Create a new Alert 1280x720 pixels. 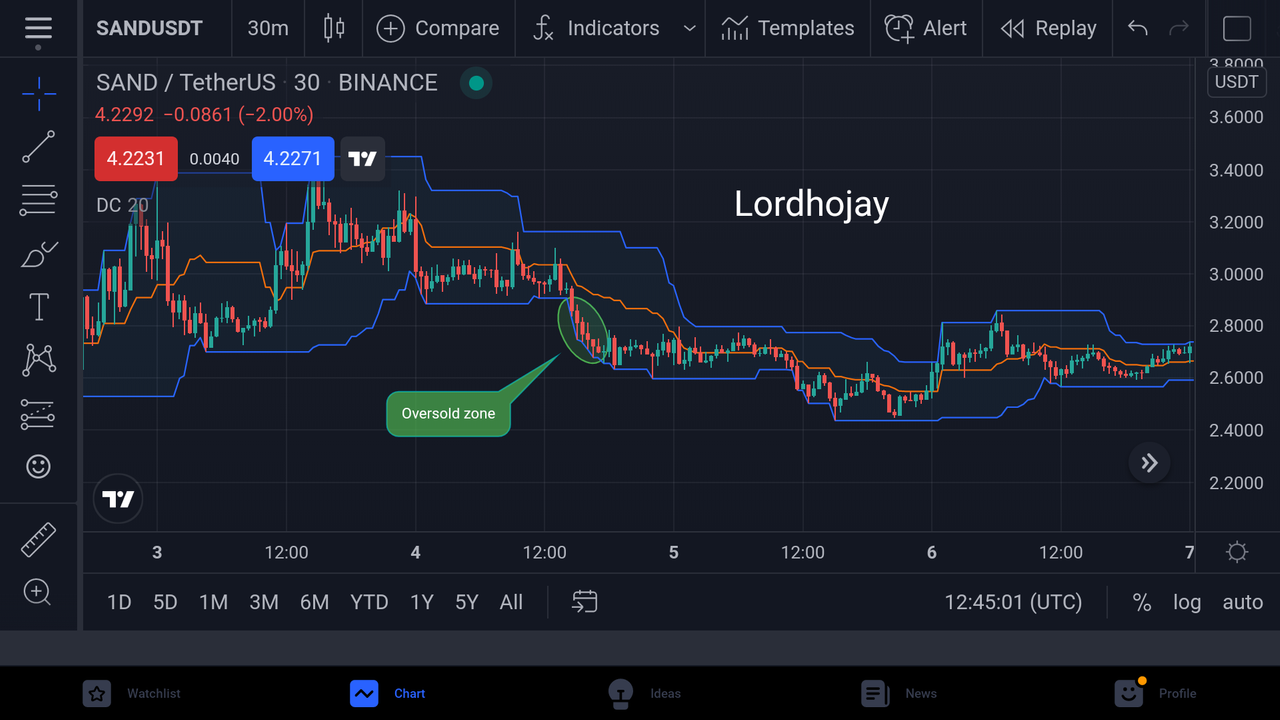tap(926, 28)
